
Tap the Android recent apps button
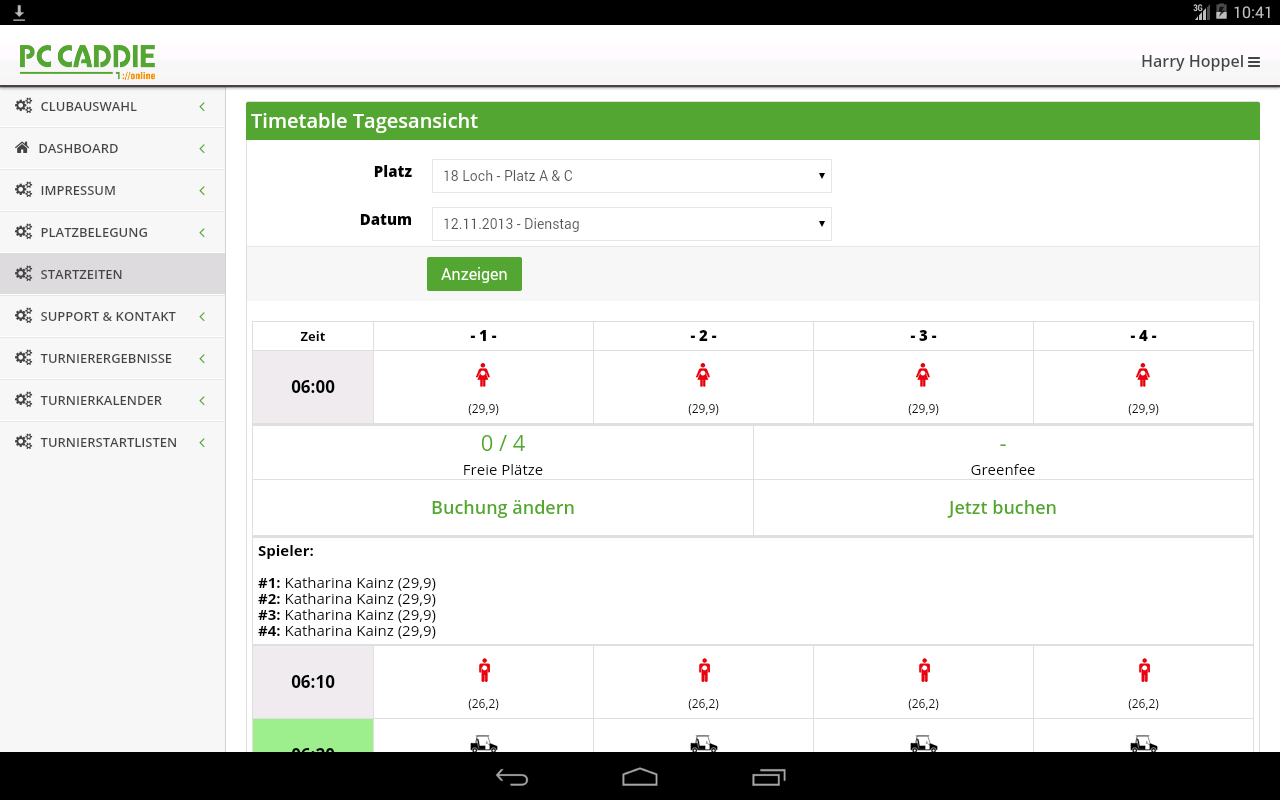click(x=768, y=776)
